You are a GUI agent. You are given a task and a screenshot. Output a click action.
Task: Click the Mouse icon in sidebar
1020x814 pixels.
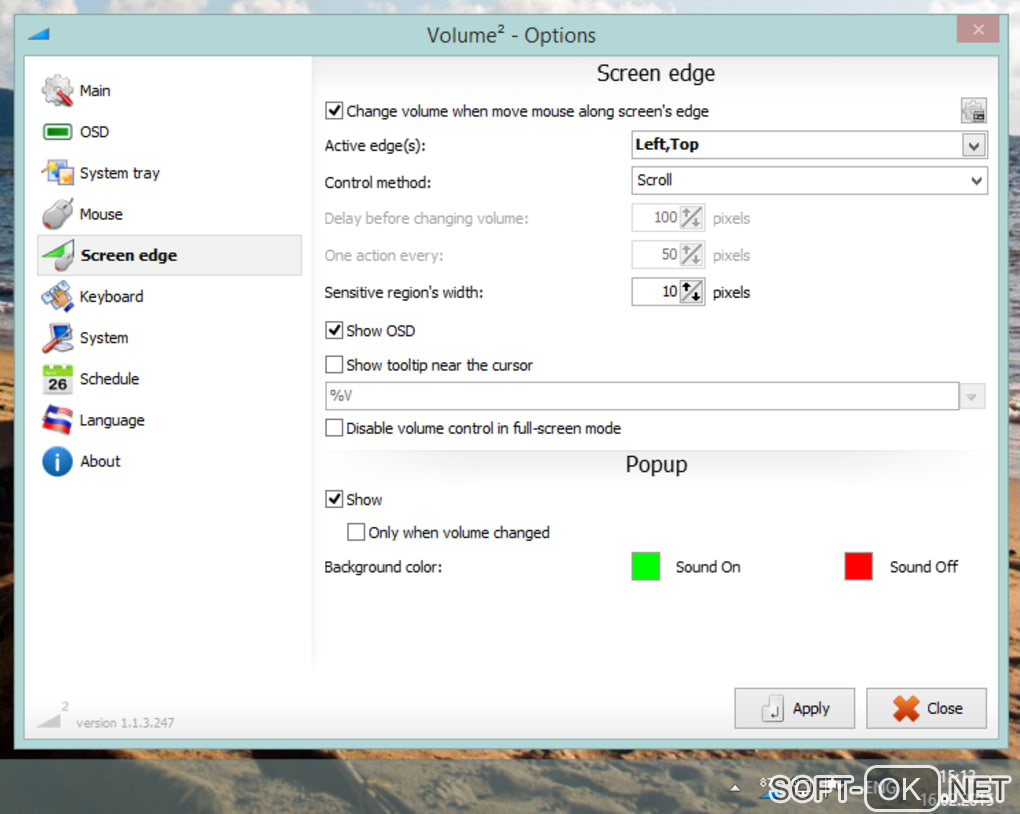tap(57, 214)
